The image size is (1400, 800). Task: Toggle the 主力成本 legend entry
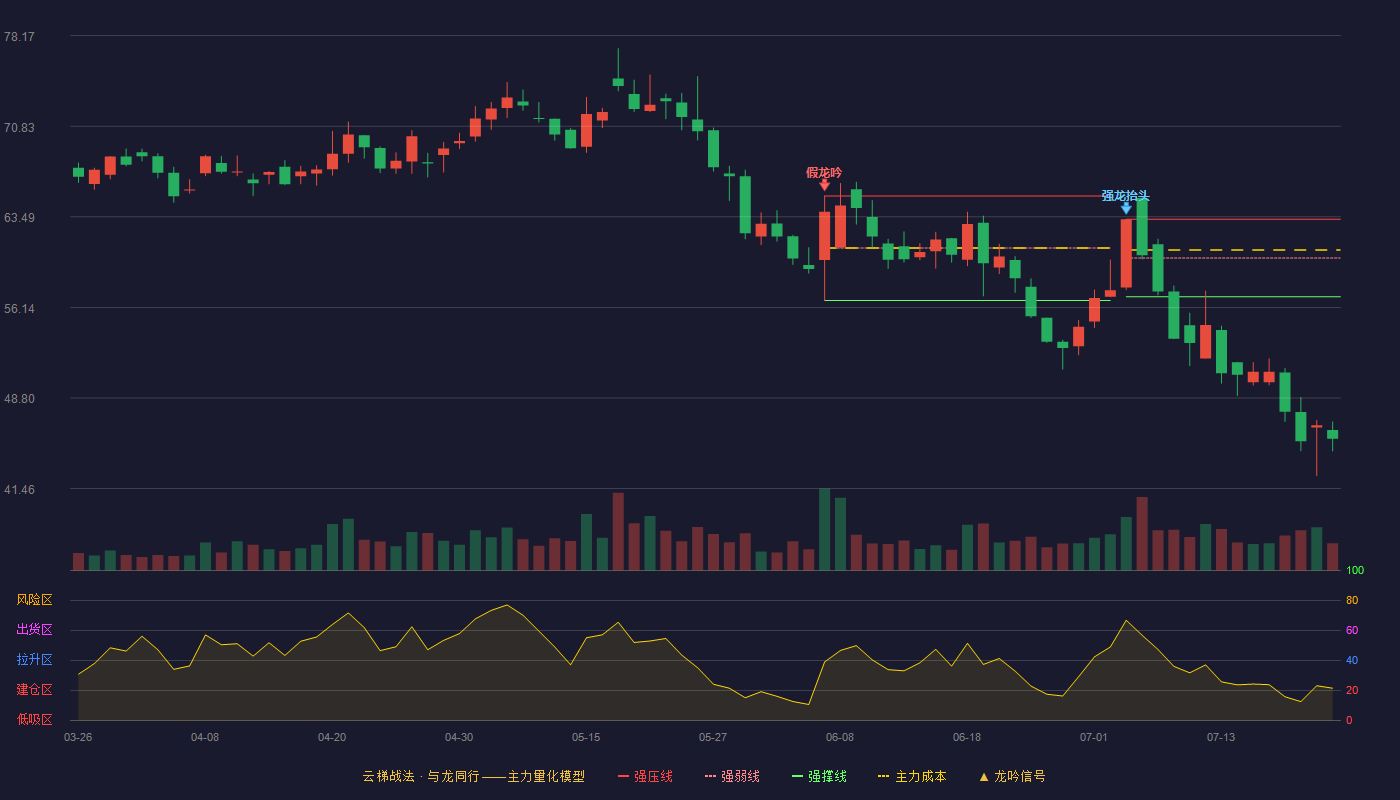[x=911, y=776]
